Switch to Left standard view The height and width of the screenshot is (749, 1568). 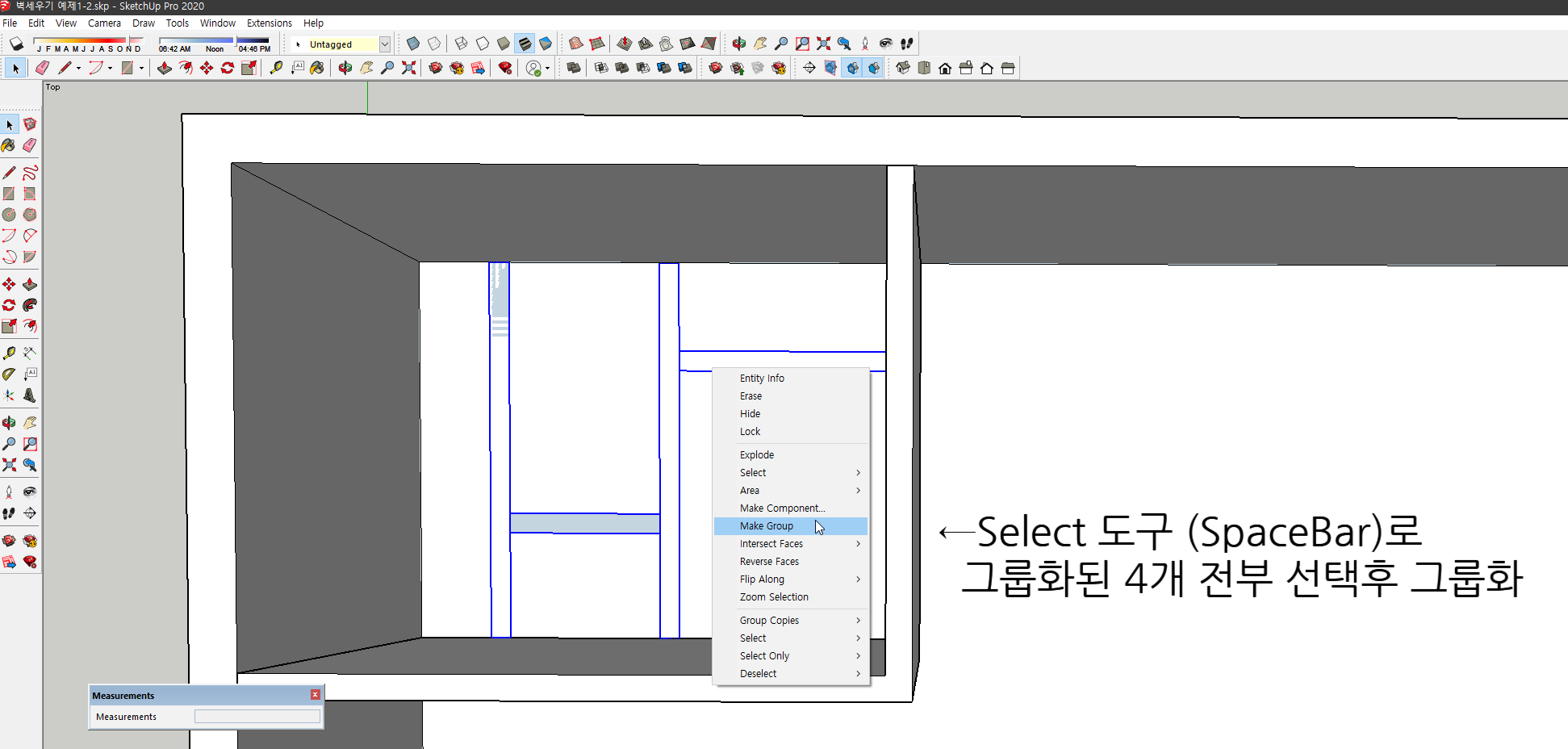pos(1008,68)
